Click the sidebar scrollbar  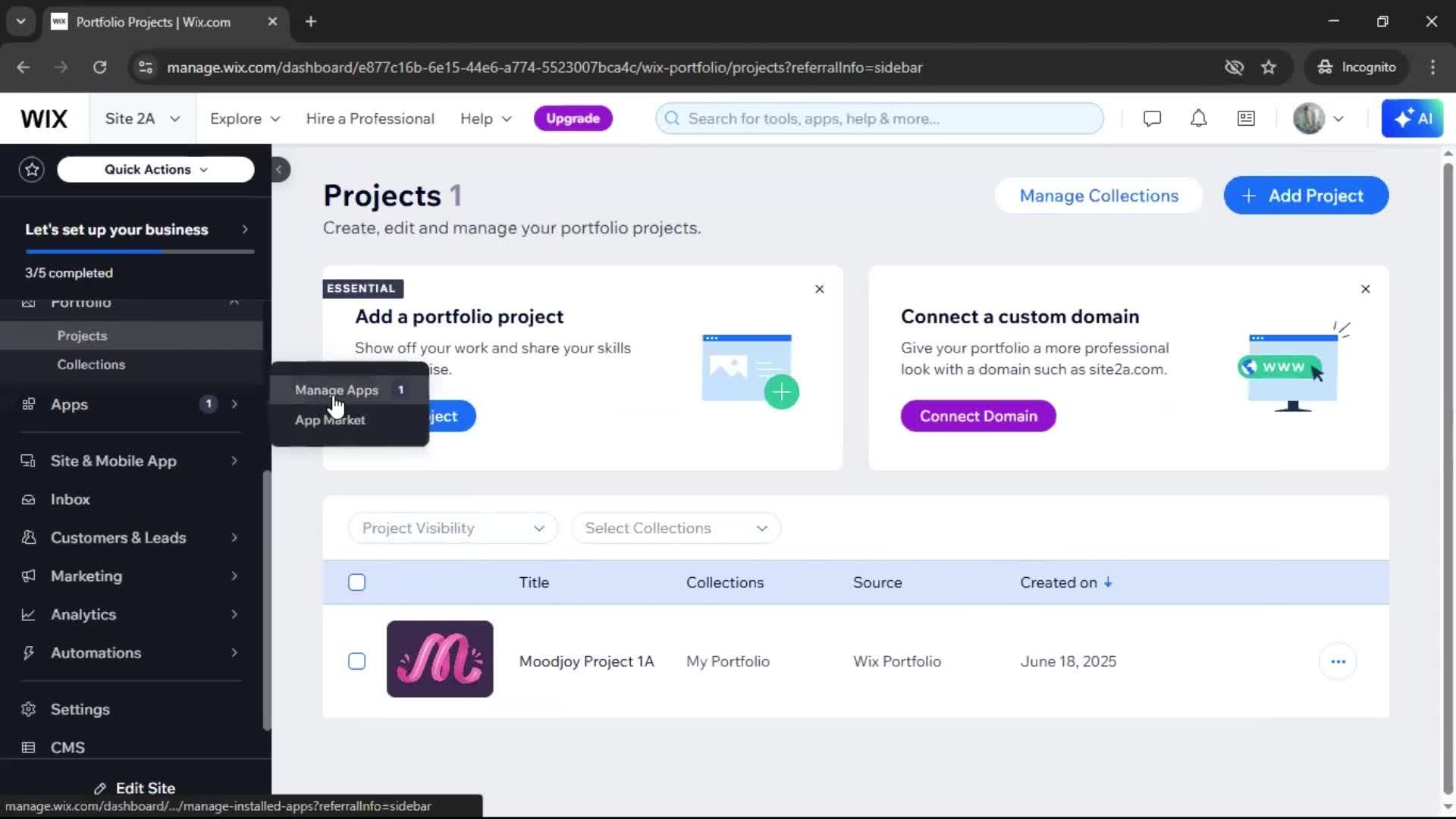coord(266,601)
